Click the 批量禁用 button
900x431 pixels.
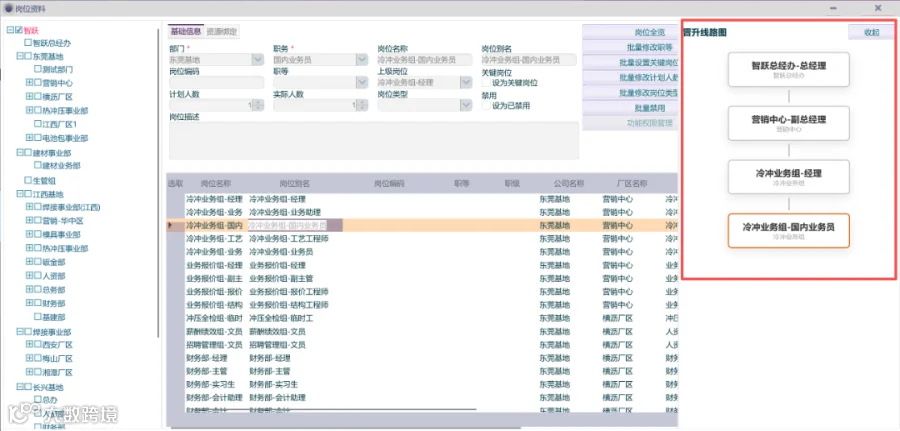coord(630,108)
